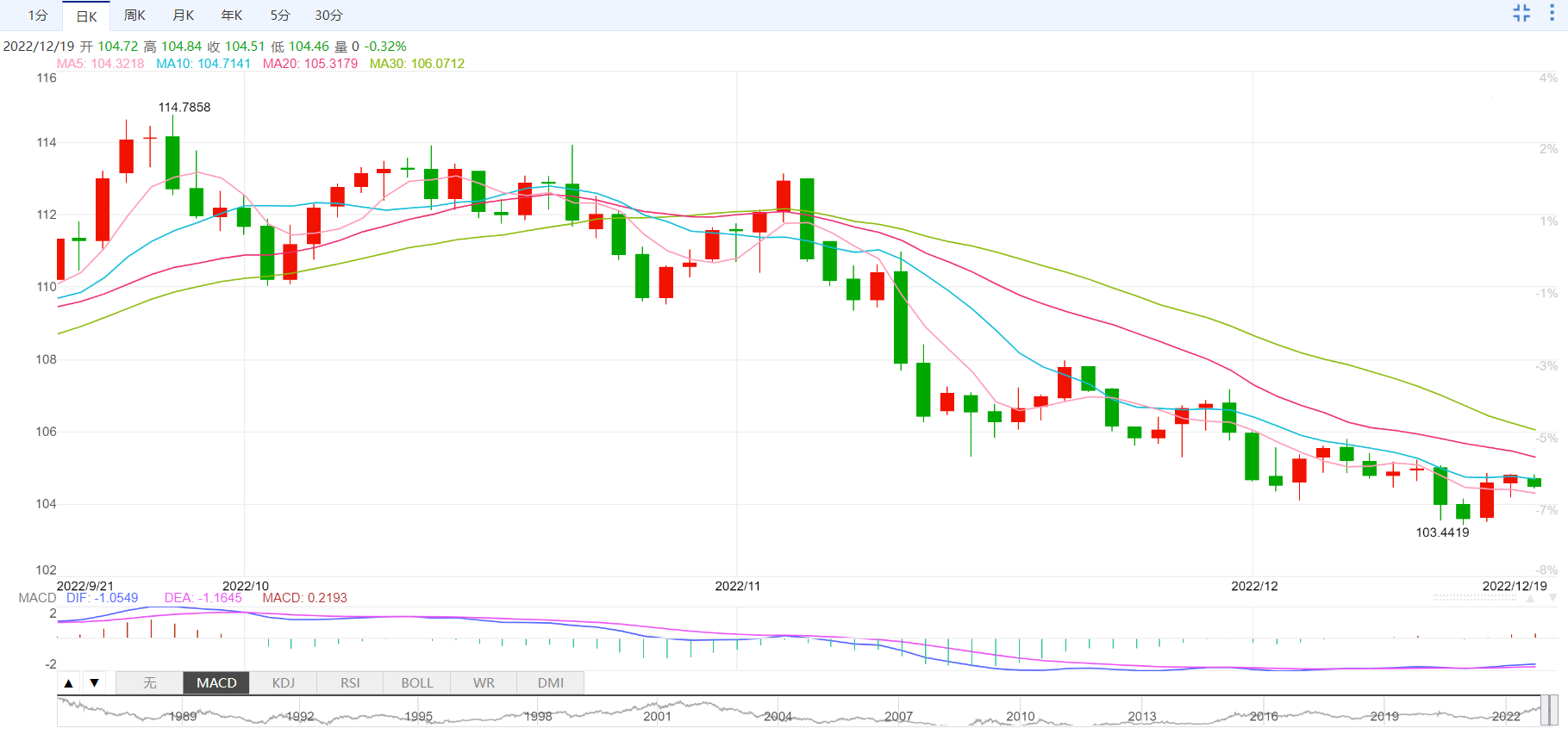Exit fullscreen with the collapse icon

(x=1521, y=13)
